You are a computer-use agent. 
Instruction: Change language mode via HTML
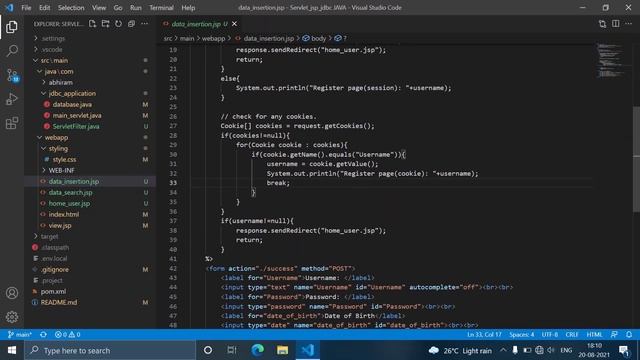[x=594, y=334]
